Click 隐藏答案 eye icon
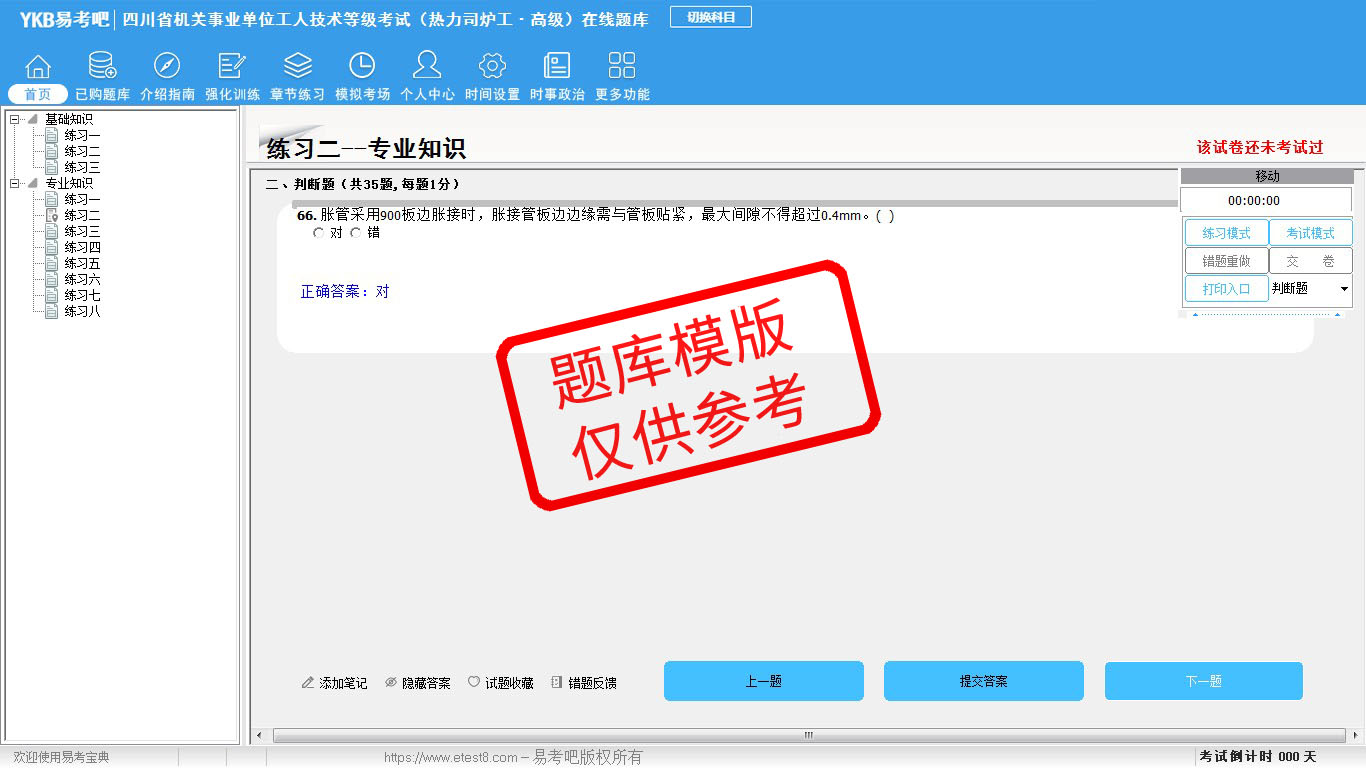 click(x=391, y=683)
